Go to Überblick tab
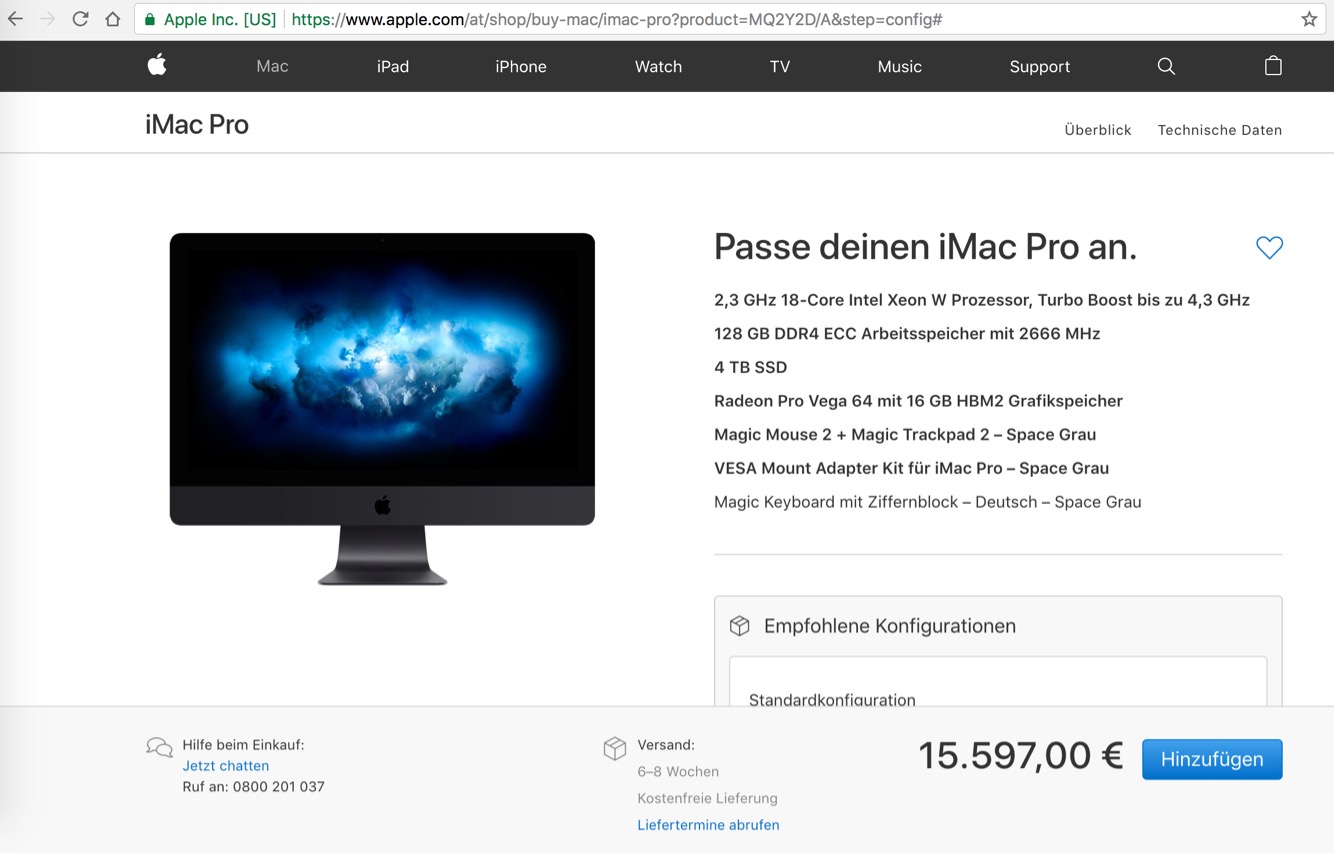The width and height of the screenshot is (1334, 854). pos(1098,130)
